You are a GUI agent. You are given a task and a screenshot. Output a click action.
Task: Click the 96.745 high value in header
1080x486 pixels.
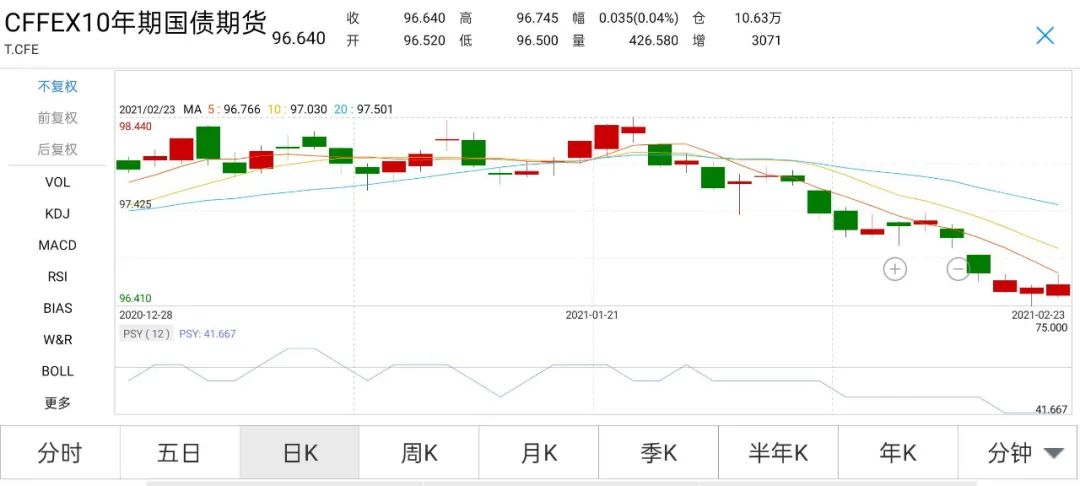pyautogui.click(x=537, y=18)
